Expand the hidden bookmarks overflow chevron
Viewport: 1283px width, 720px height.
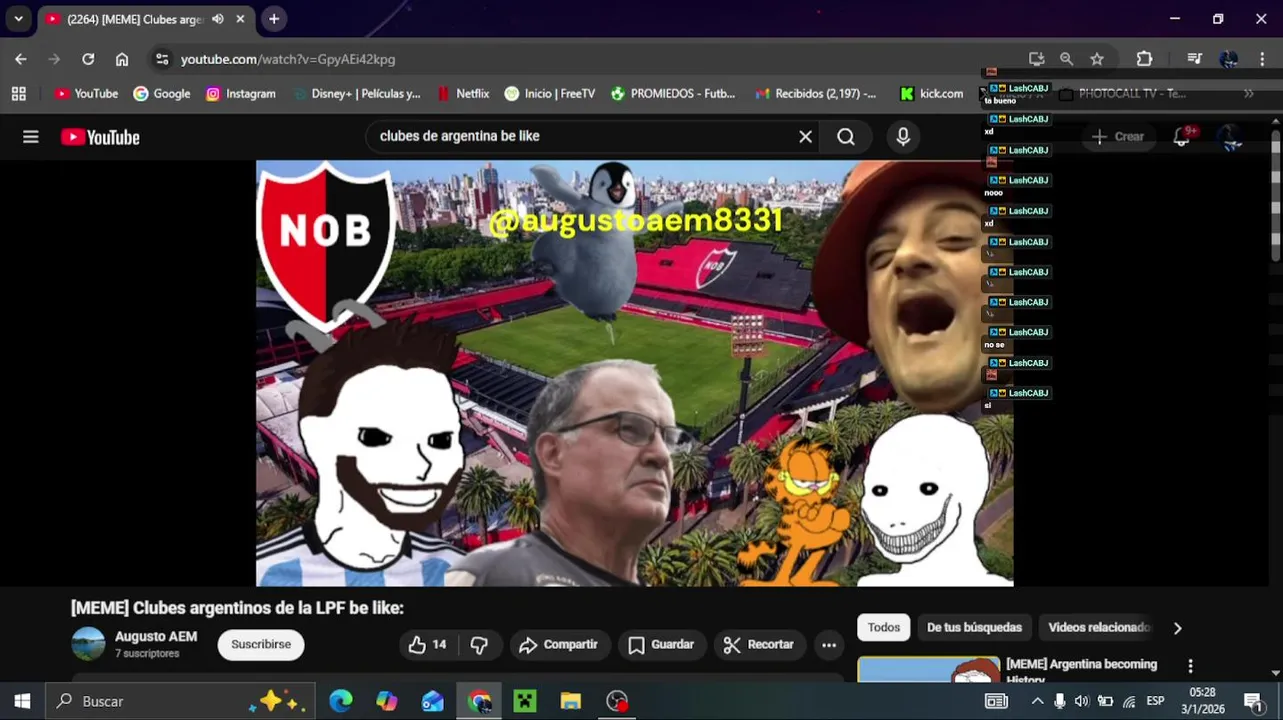point(1248,93)
